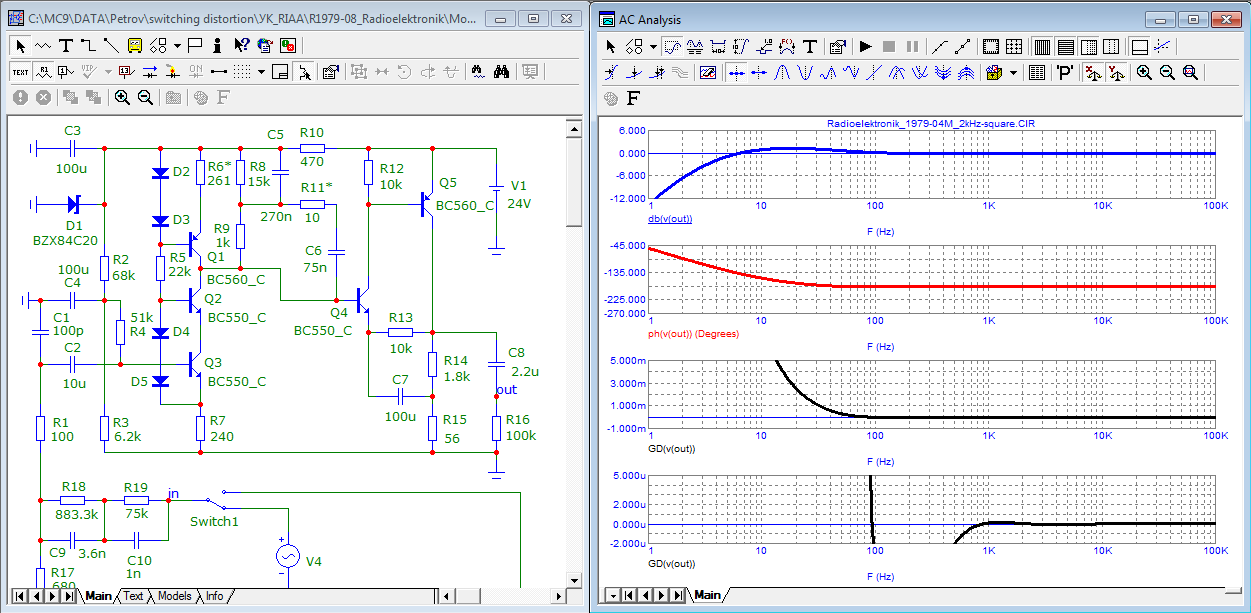Select the diagonal wire drawing tool
1251x613 pixels.
tap(111, 45)
